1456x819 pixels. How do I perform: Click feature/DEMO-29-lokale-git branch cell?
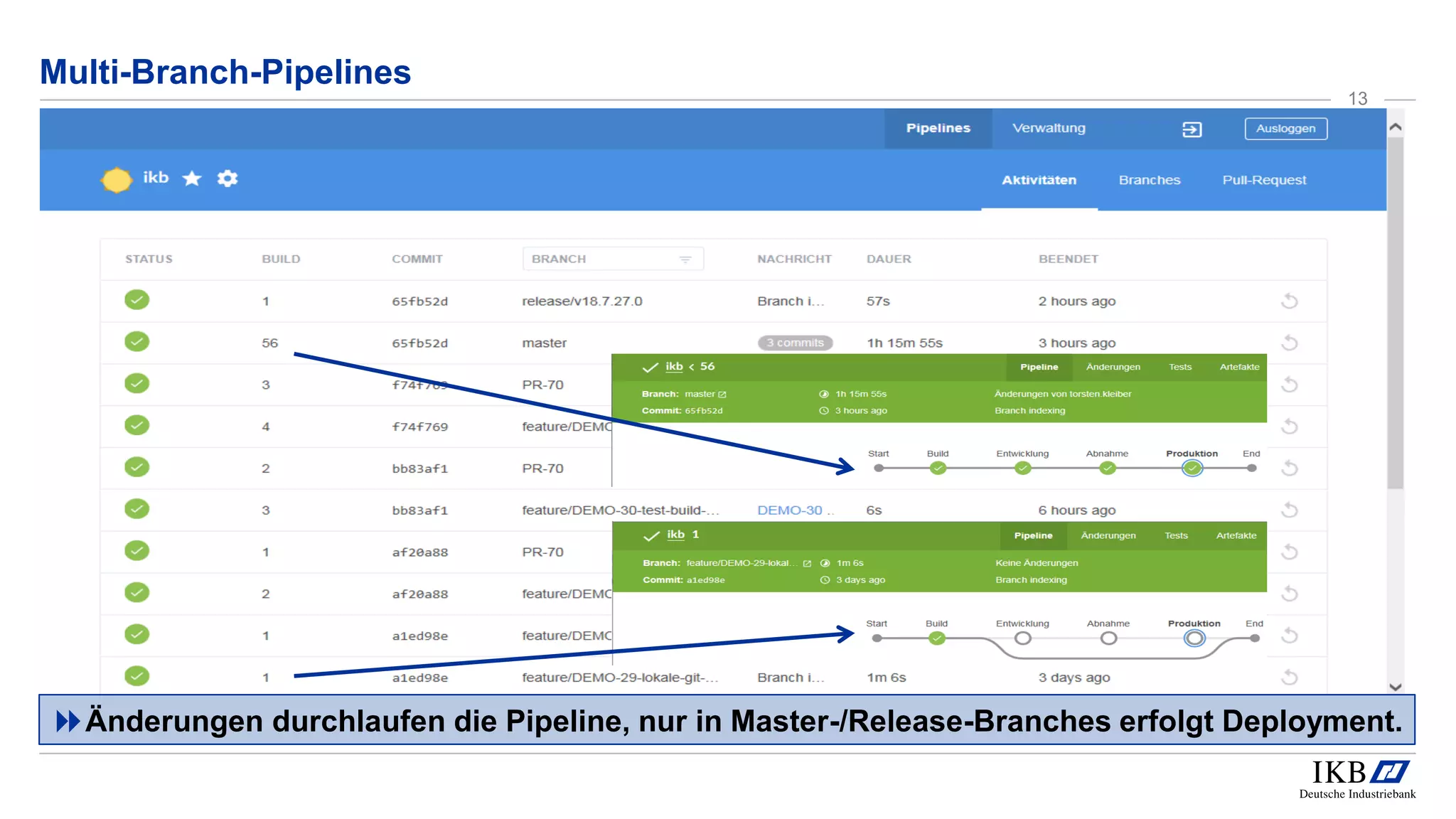pyautogui.click(x=621, y=678)
